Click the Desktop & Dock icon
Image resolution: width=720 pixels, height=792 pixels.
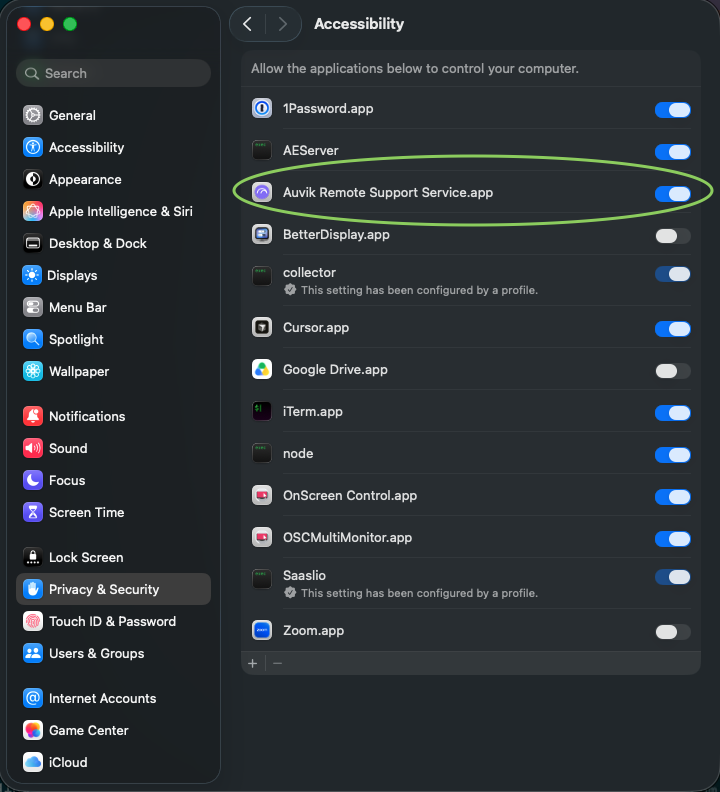tap(33, 243)
